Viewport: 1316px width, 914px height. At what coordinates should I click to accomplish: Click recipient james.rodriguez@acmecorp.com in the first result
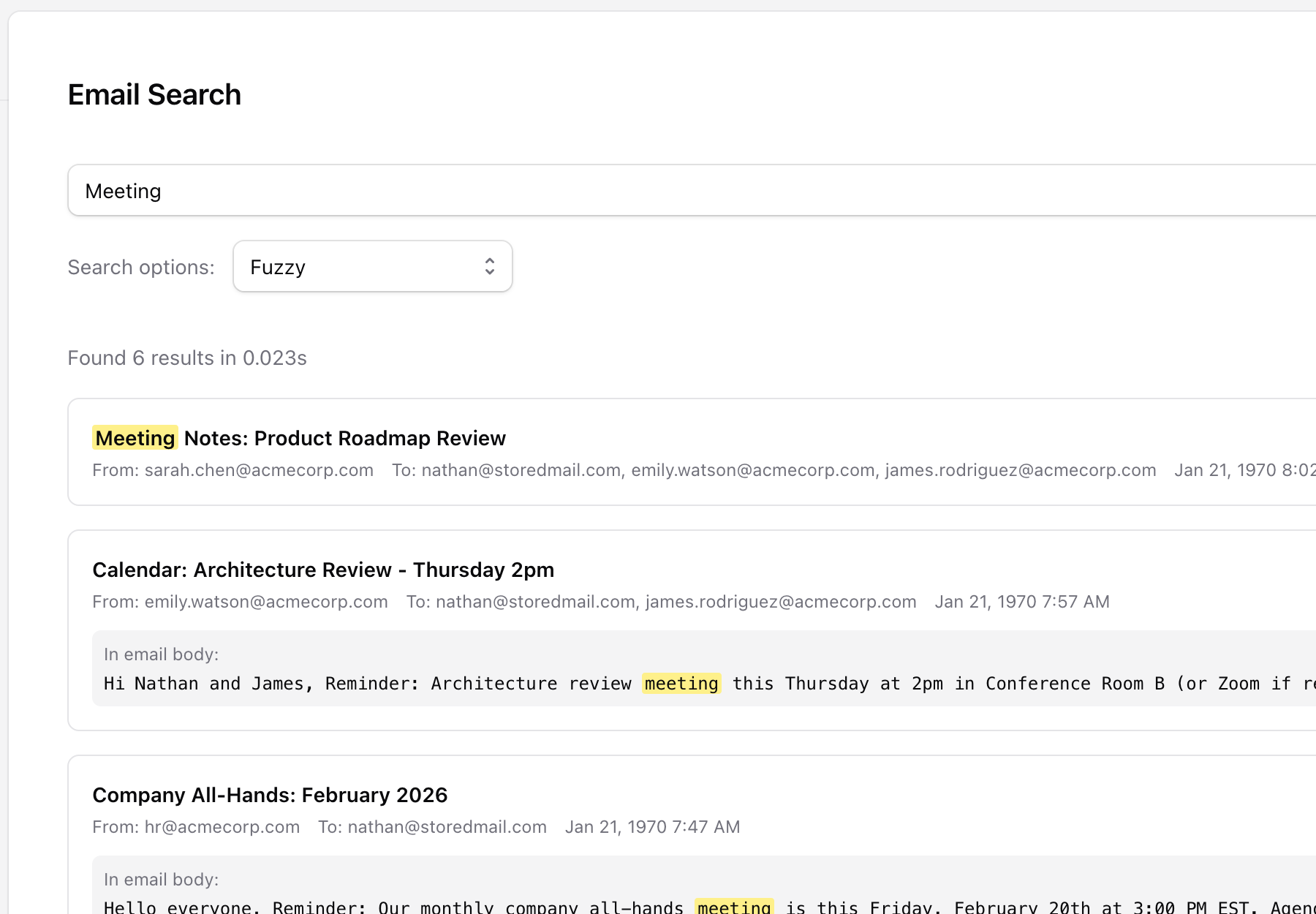(x=1020, y=470)
